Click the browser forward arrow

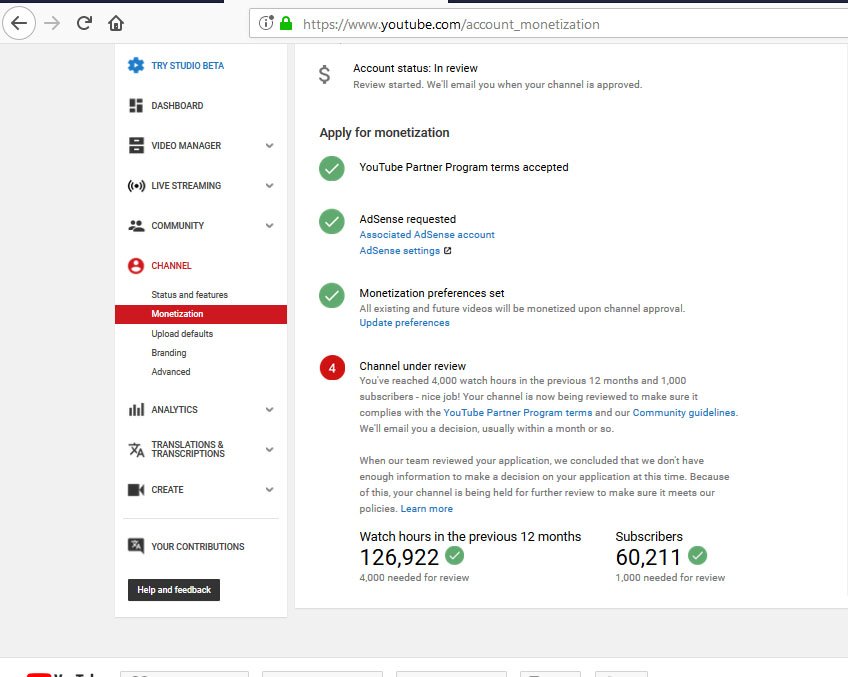(x=52, y=23)
